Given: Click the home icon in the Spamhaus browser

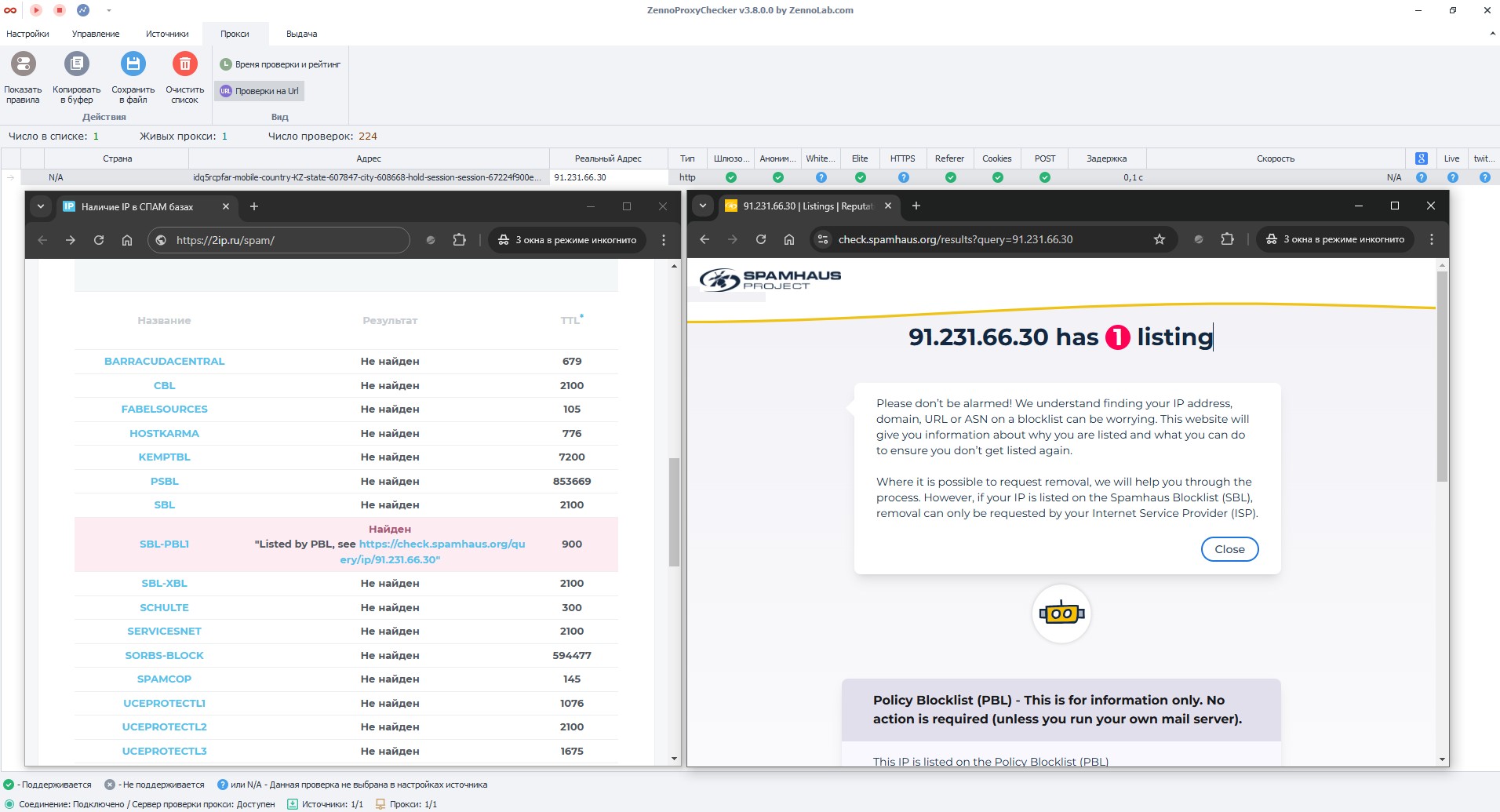Looking at the screenshot, I should pos(789,239).
